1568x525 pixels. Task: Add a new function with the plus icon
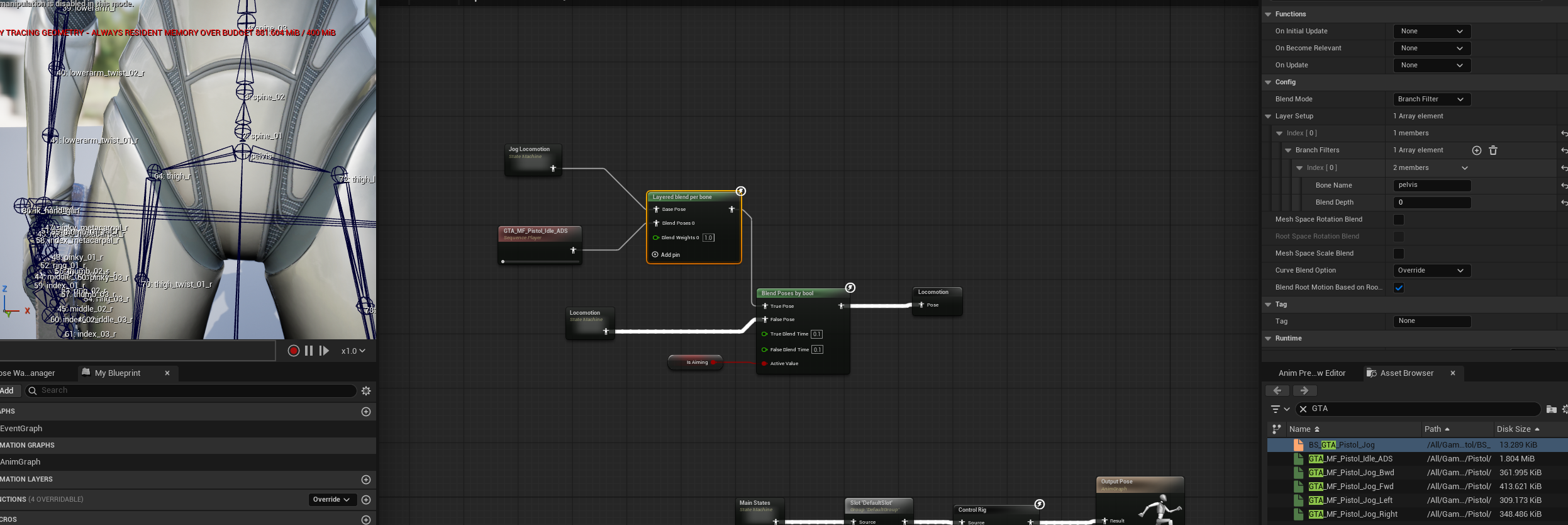click(x=366, y=500)
